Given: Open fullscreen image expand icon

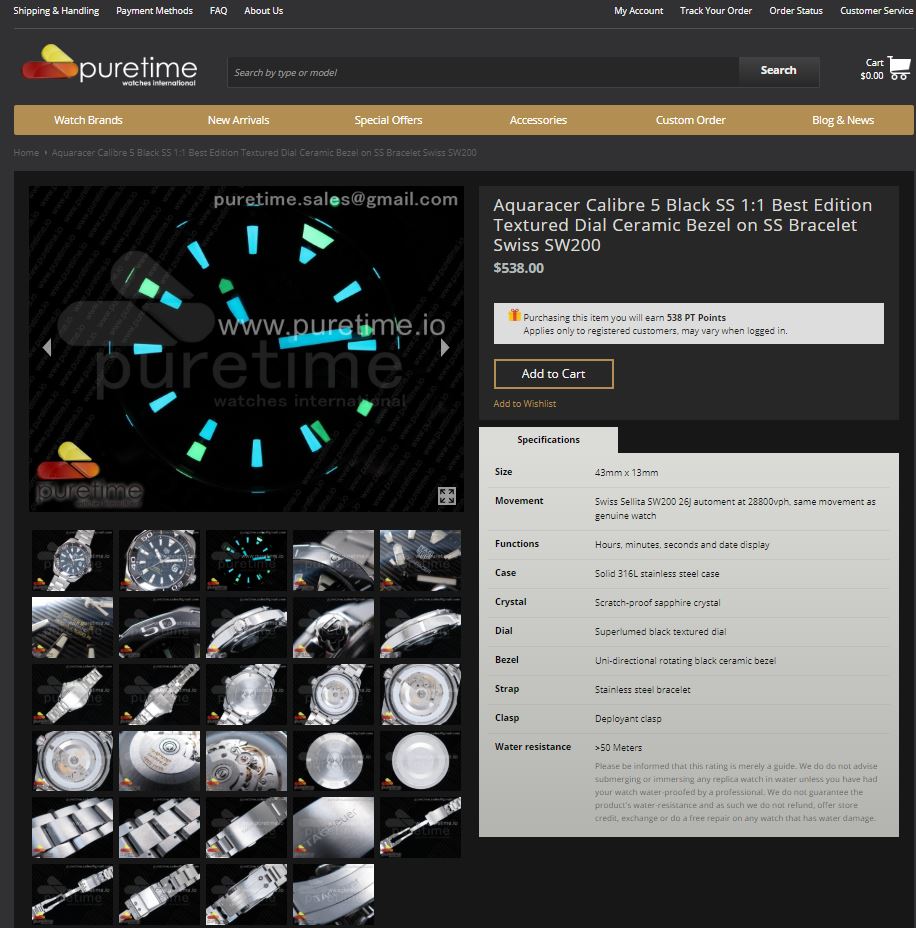Looking at the screenshot, I should pyautogui.click(x=447, y=496).
